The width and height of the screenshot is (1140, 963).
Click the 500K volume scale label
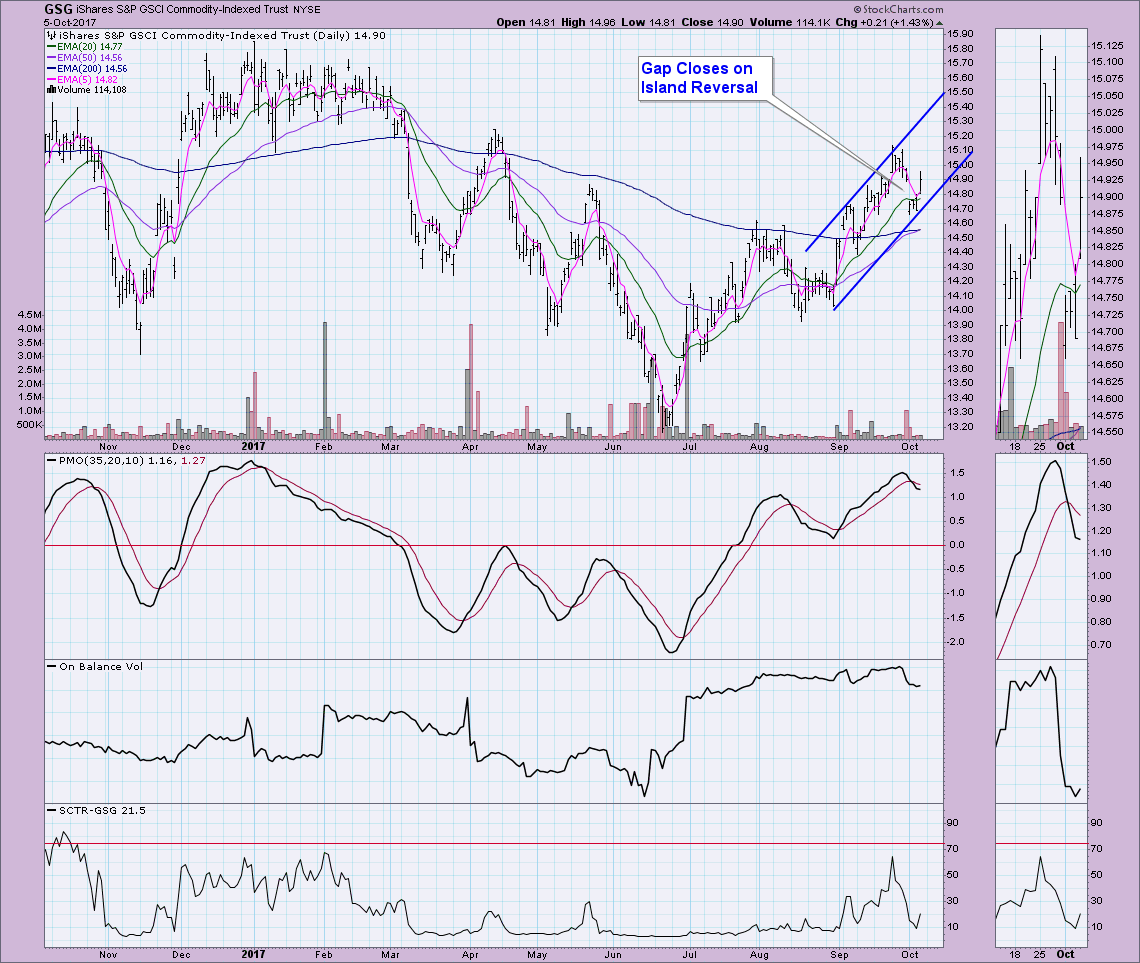pos(29,425)
